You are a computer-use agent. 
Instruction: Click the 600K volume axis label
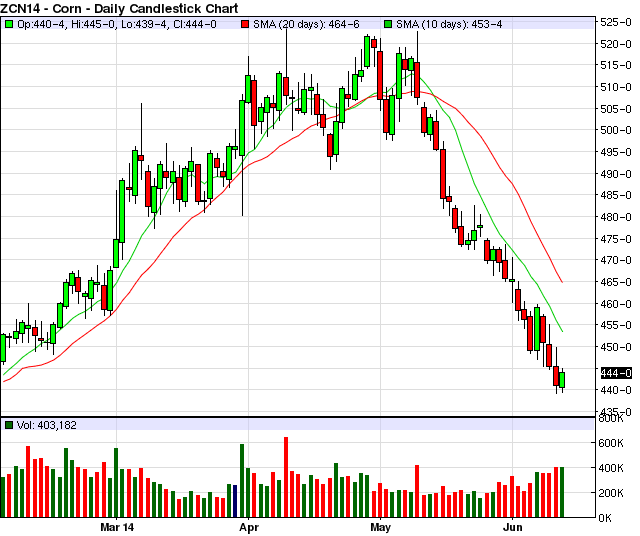click(x=611, y=443)
